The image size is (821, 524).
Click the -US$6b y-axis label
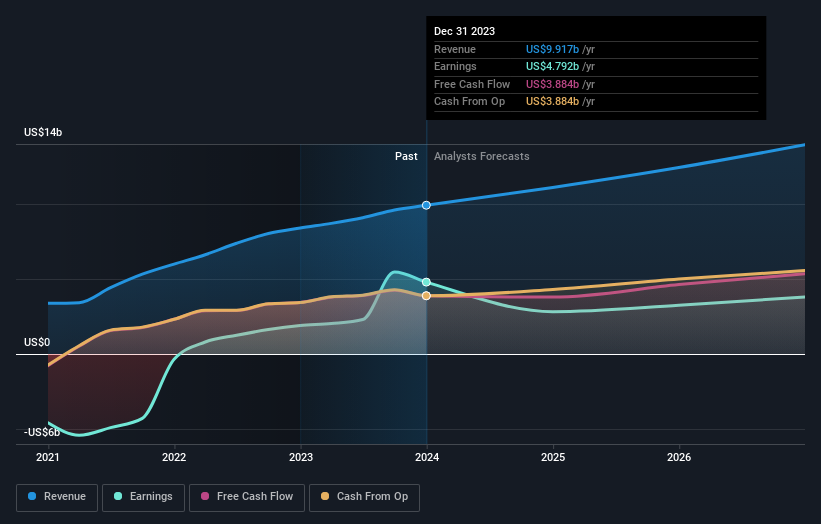(42, 432)
